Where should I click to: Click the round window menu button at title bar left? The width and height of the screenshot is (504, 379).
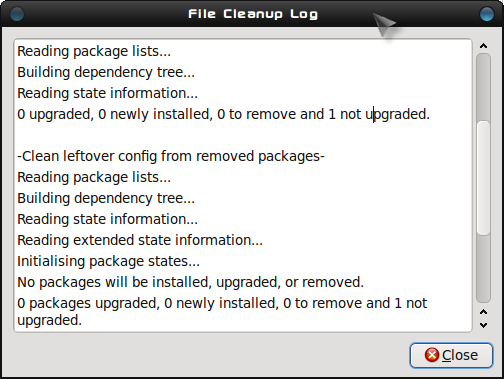pos(17,14)
